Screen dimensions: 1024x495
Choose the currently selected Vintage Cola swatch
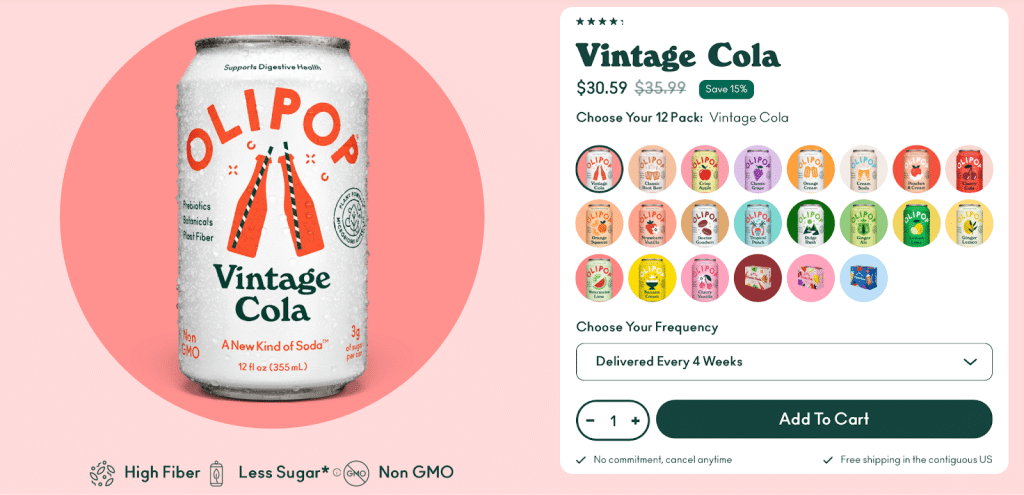pos(600,169)
